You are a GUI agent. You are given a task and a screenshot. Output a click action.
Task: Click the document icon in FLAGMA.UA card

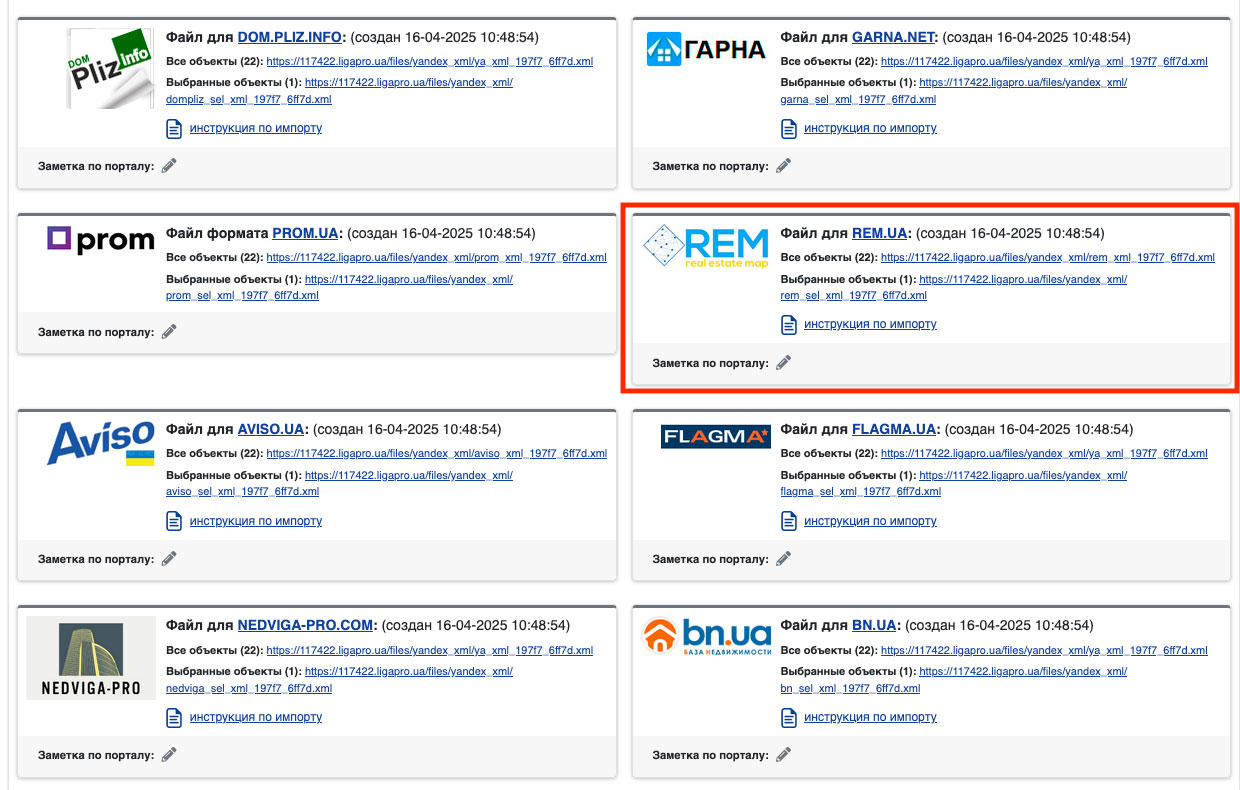pyautogui.click(x=788, y=521)
